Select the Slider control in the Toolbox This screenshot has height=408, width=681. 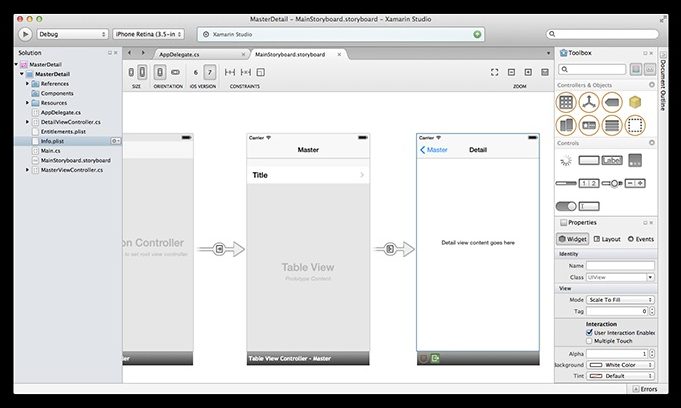(x=612, y=183)
